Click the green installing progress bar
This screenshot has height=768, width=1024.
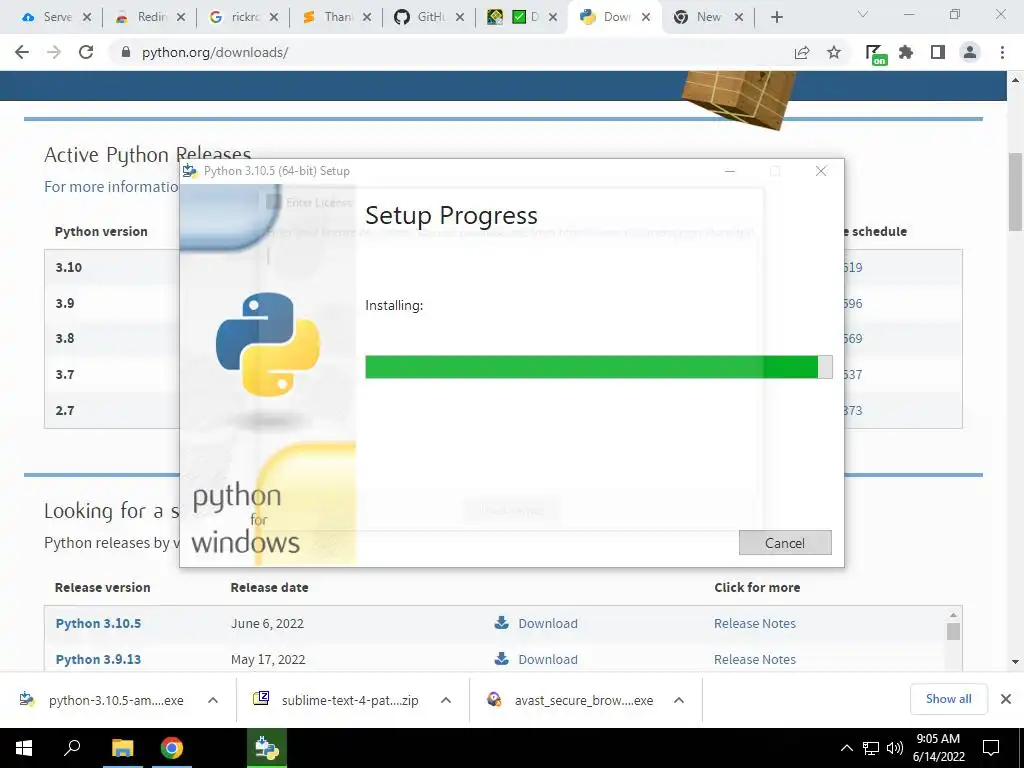coord(598,367)
